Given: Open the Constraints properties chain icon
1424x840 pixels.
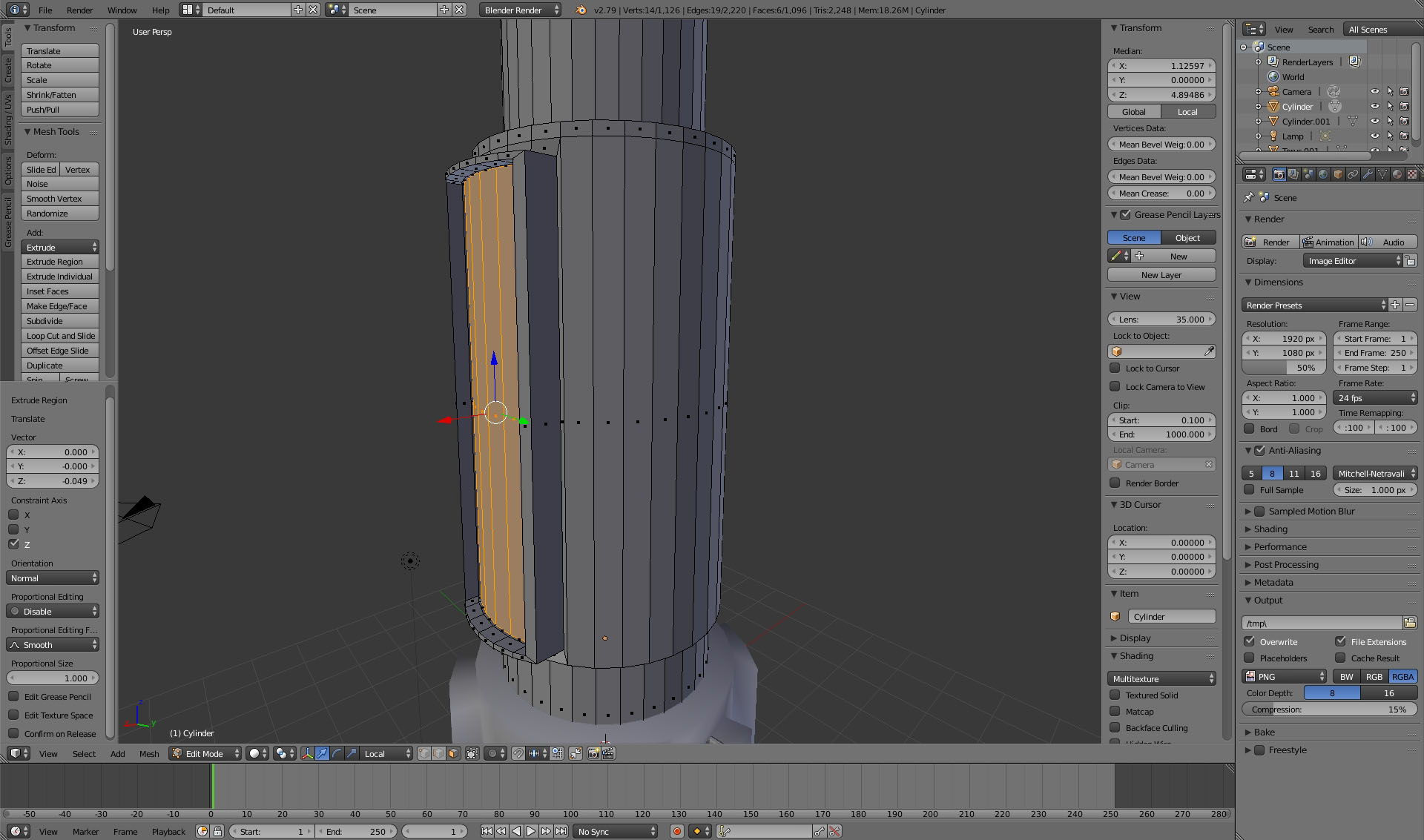Looking at the screenshot, I should tap(1353, 174).
